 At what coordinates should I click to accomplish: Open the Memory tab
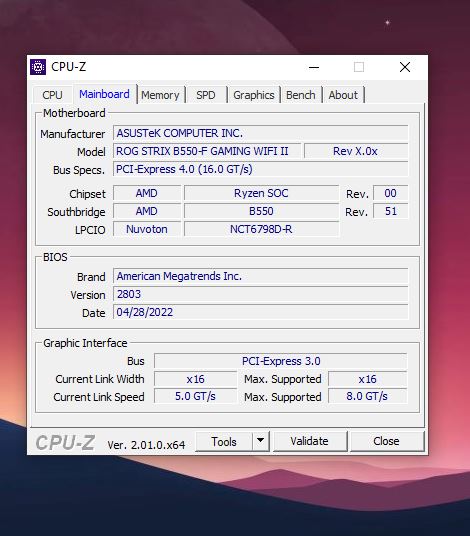[x=160, y=95]
